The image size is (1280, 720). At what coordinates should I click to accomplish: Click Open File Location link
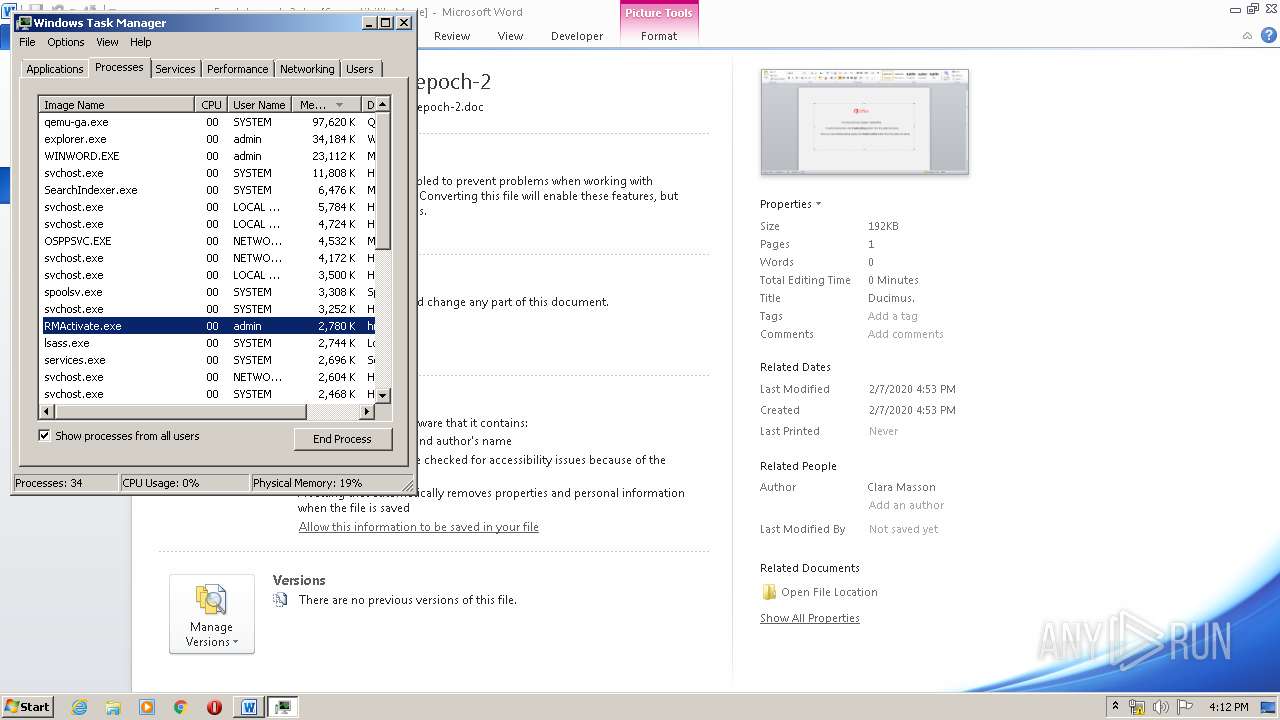pyautogui.click(x=829, y=592)
